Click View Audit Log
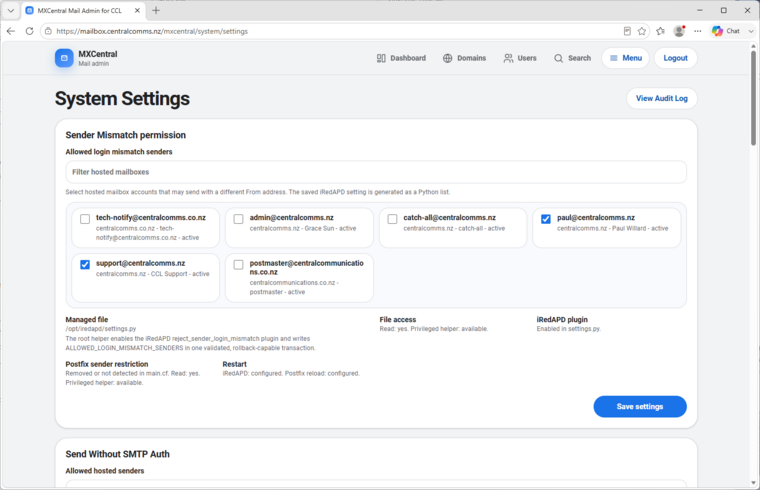760x490 pixels. pyautogui.click(x=662, y=98)
